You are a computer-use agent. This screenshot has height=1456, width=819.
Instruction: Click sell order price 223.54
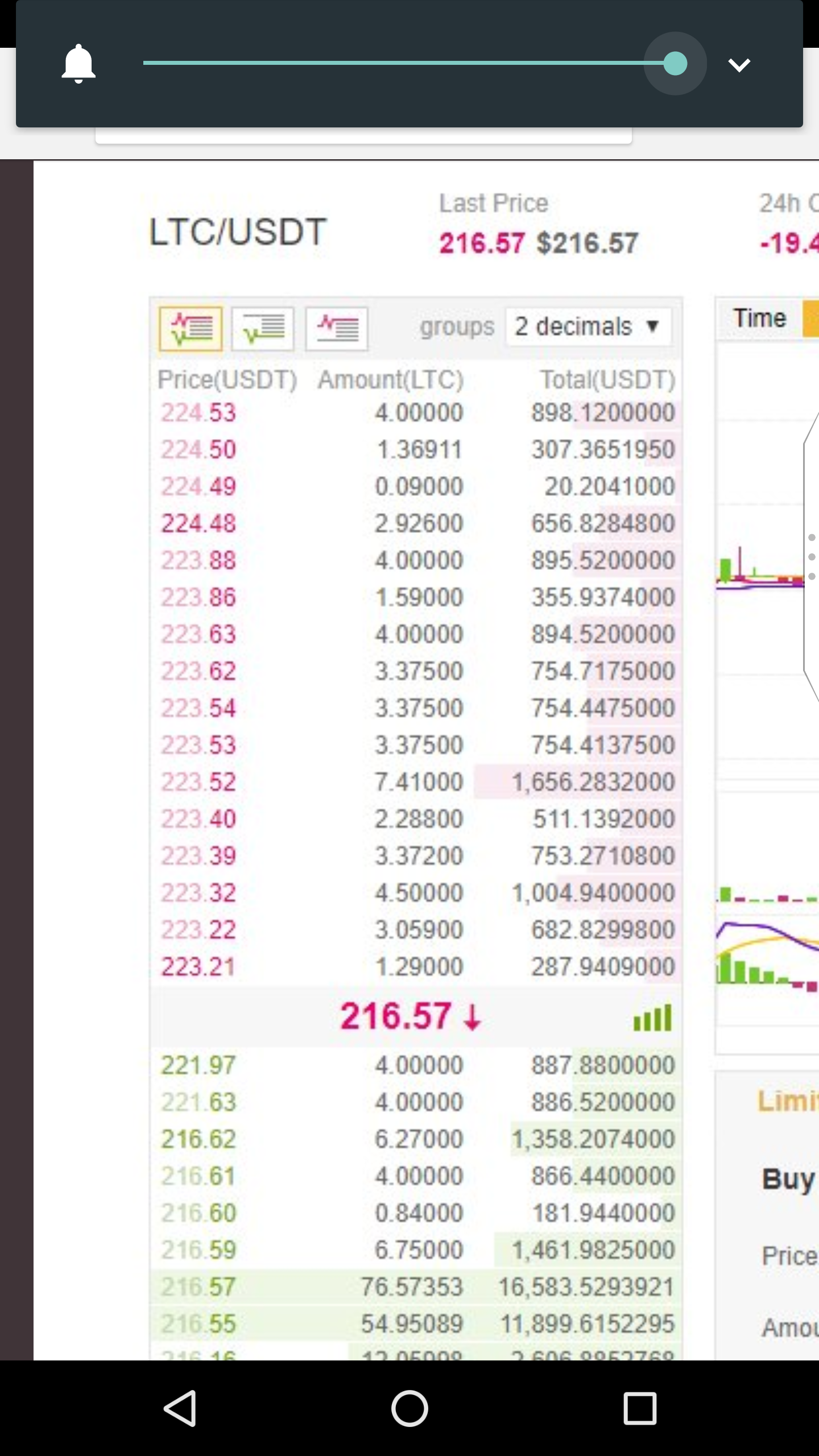(198, 708)
